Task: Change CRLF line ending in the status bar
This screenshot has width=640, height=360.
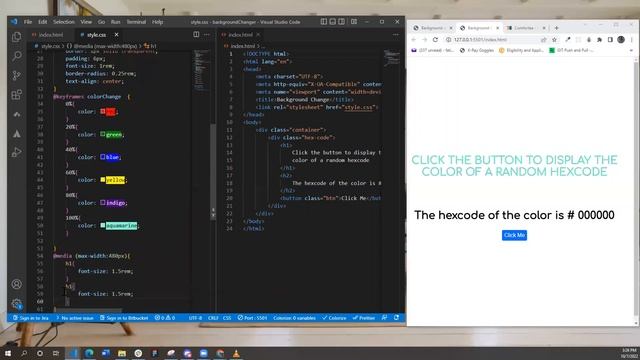Action: click(213, 318)
